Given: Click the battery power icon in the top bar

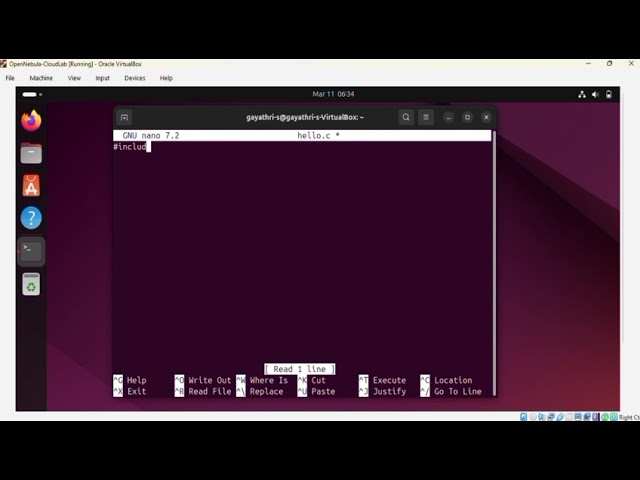Looking at the screenshot, I should tap(609, 95).
